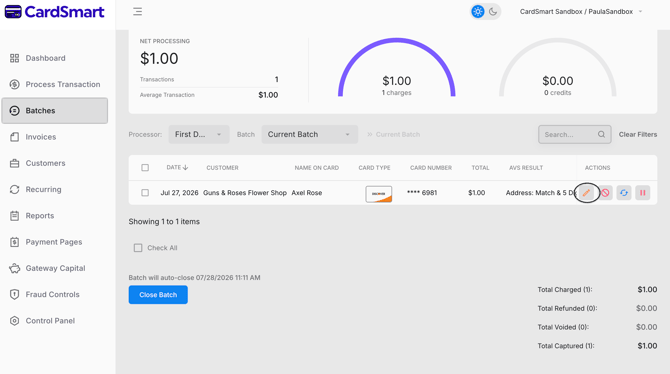Viewport: 670px width, 374px height.
Task: Click the Discover card type thumbnail
Action: pyautogui.click(x=379, y=194)
